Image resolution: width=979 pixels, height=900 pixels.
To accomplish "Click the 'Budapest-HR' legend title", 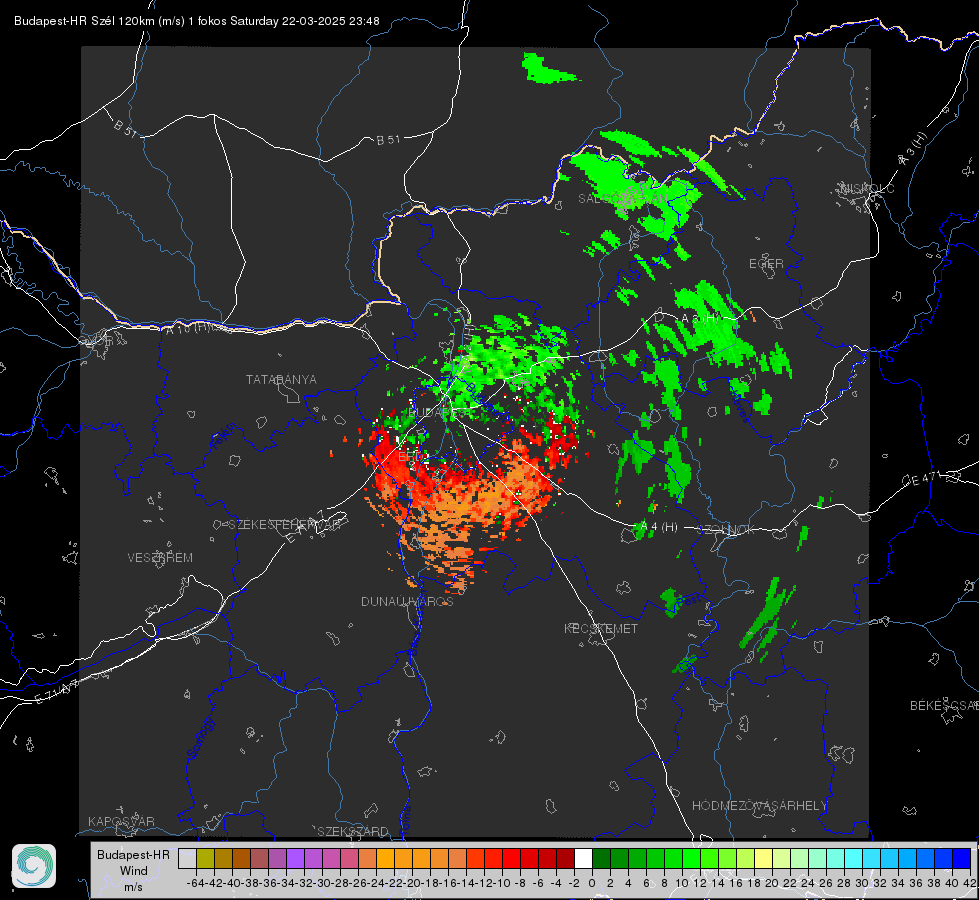I will (134, 855).
